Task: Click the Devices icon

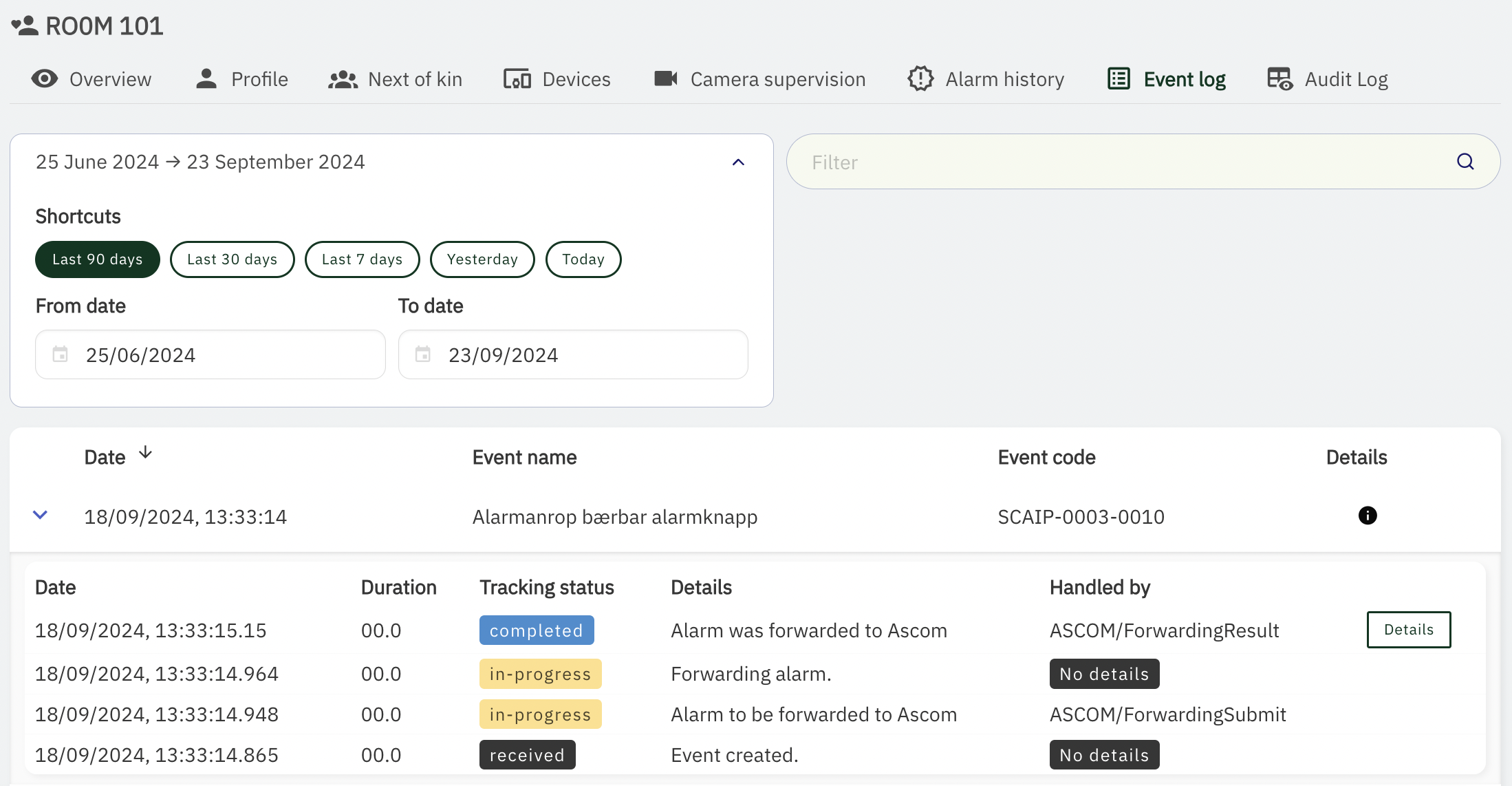Action: [x=517, y=79]
